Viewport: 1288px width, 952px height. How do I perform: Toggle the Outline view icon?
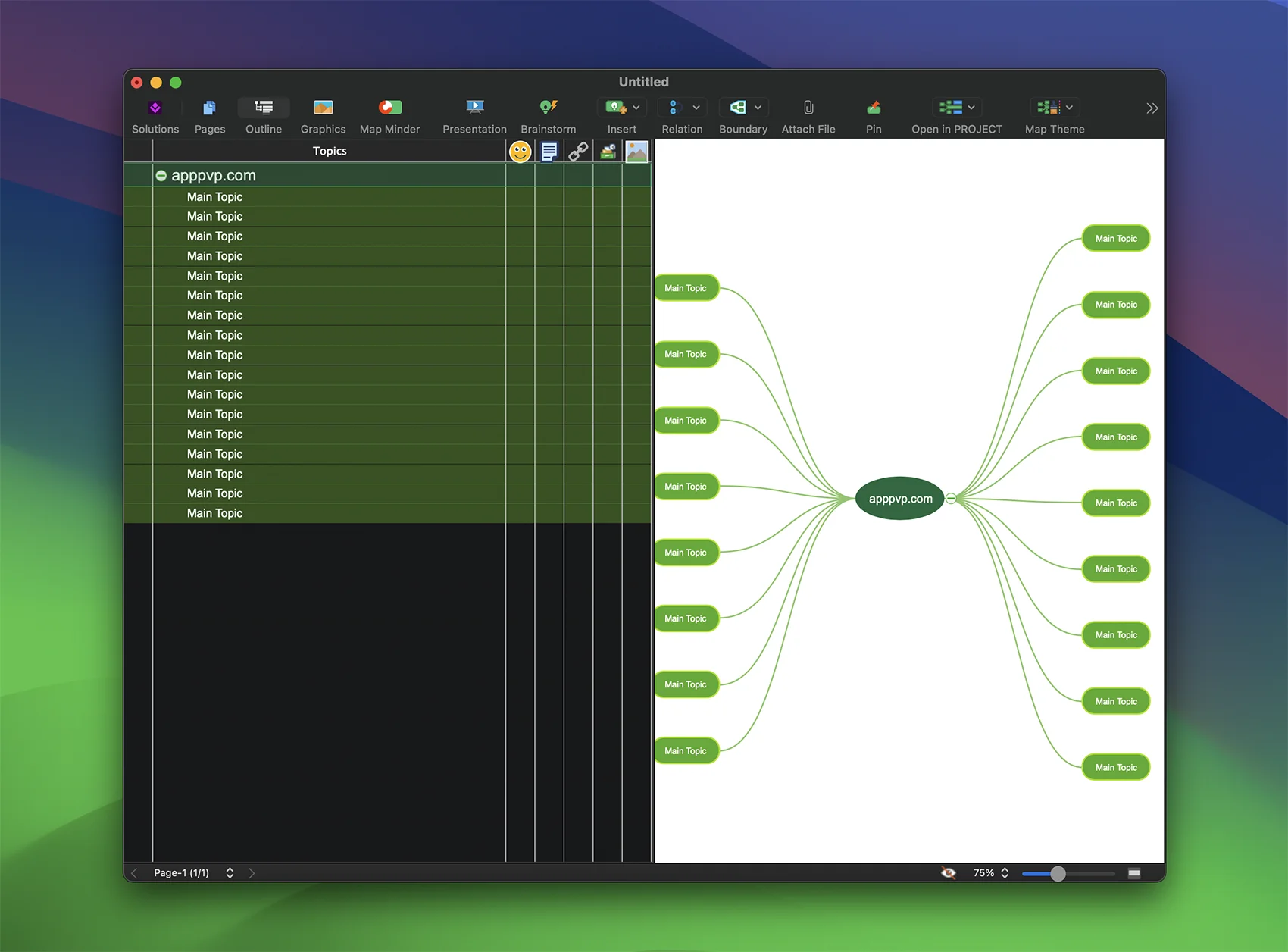tap(264, 108)
